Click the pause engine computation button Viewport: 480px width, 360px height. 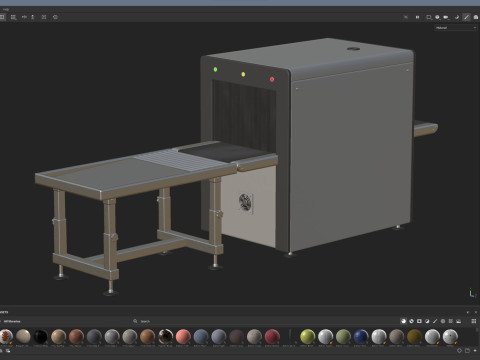coord(417,17)
